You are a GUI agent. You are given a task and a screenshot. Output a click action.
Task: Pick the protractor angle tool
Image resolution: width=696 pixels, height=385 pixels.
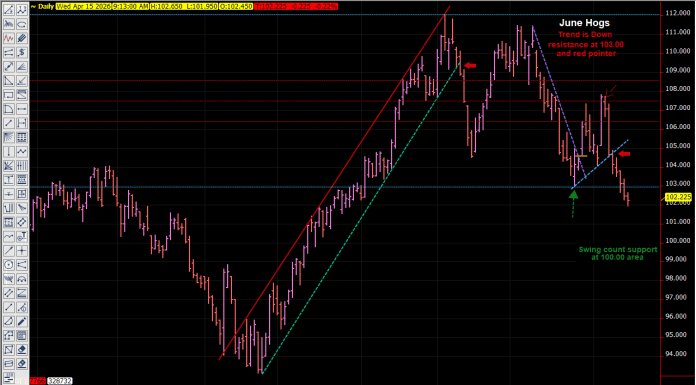[x=8, y=322]
